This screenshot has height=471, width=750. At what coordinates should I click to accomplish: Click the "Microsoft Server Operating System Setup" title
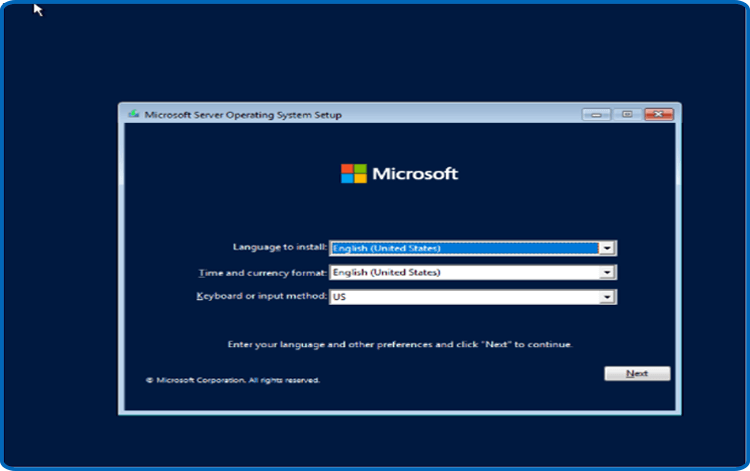tap(243, 115)
